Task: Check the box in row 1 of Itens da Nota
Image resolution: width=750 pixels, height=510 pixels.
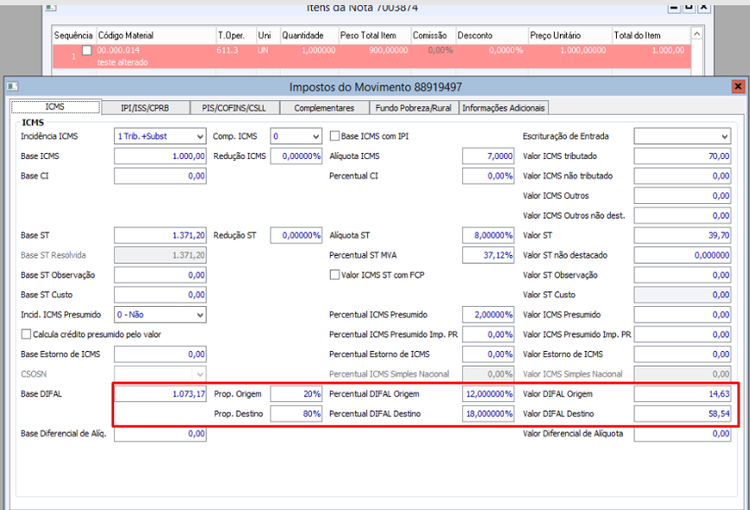Action: (87, 50)
